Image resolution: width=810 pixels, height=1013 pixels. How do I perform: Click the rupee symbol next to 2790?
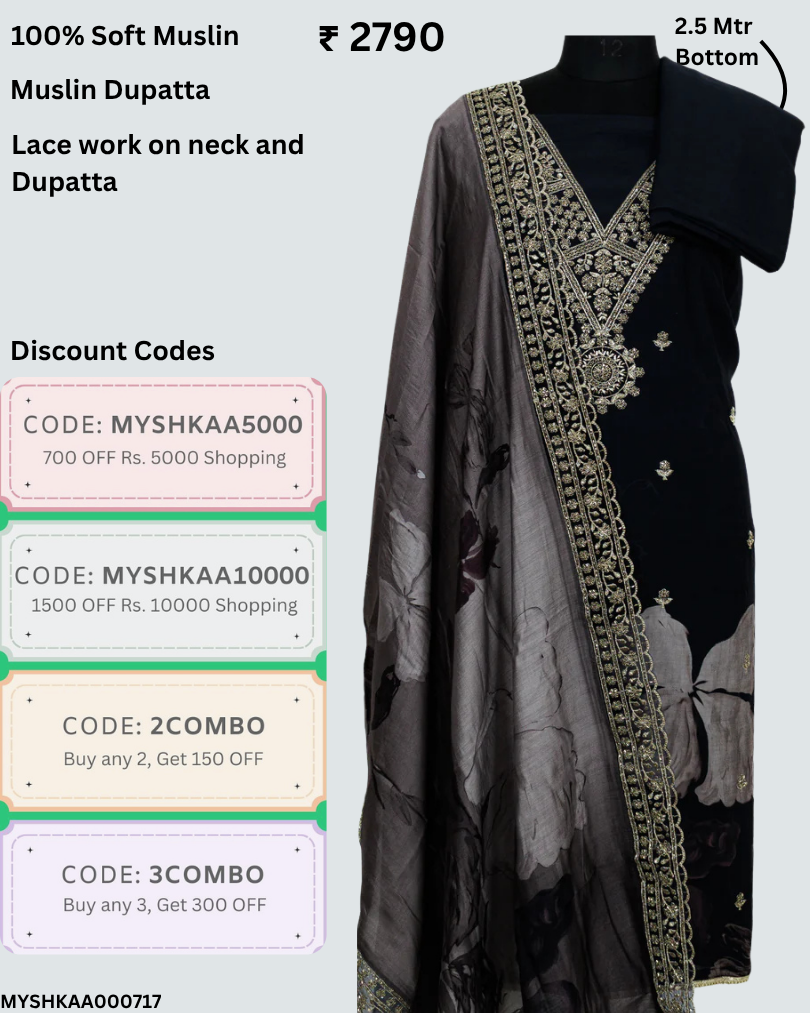tap(328, 38)
